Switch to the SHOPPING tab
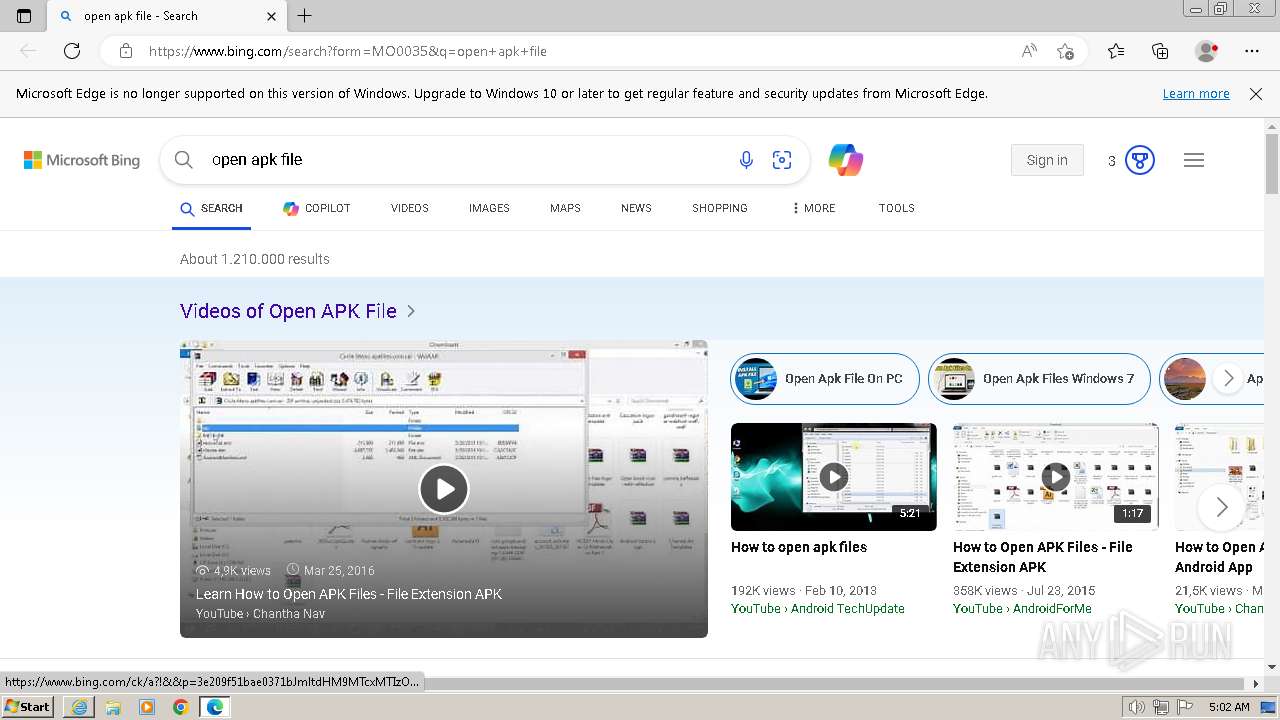The height and width of the screenshot is (720, 1280). 720,208
